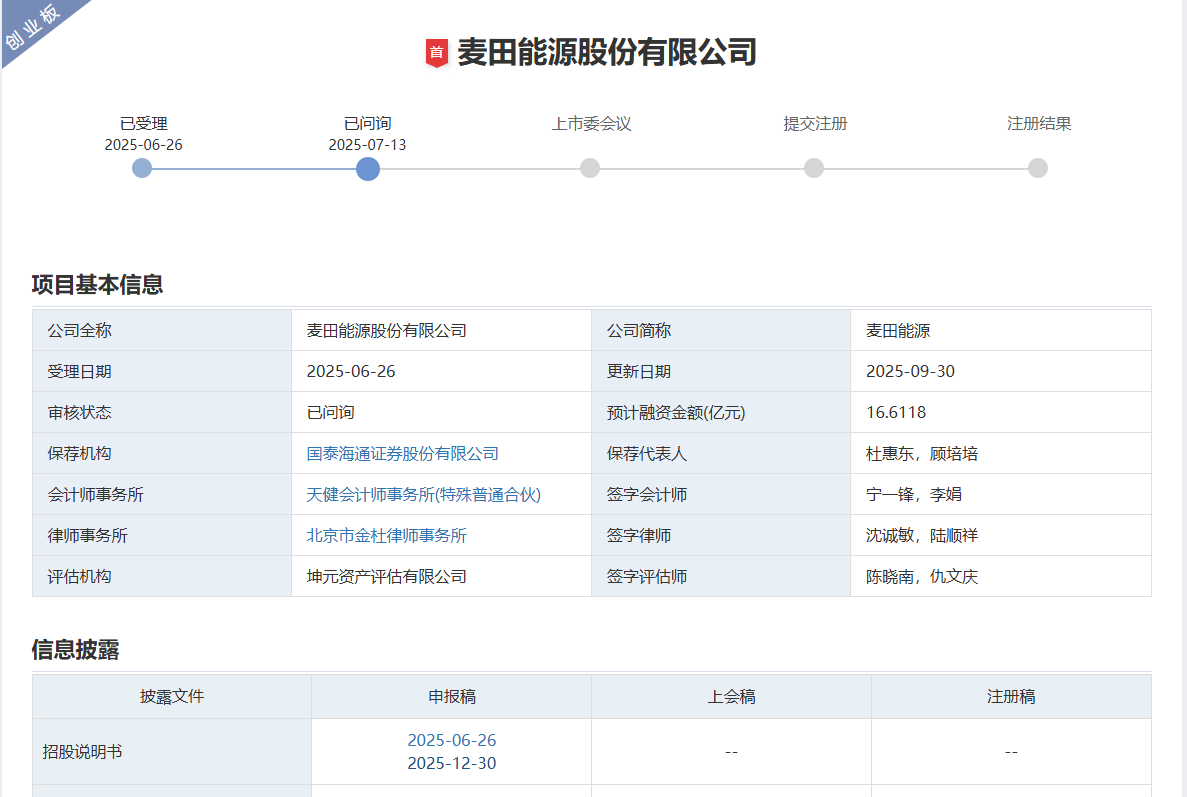The height and width of the screenshot is (797, 1187).
Task: Open 北京市金杜律师事务所 link
Action: [386, 535]
